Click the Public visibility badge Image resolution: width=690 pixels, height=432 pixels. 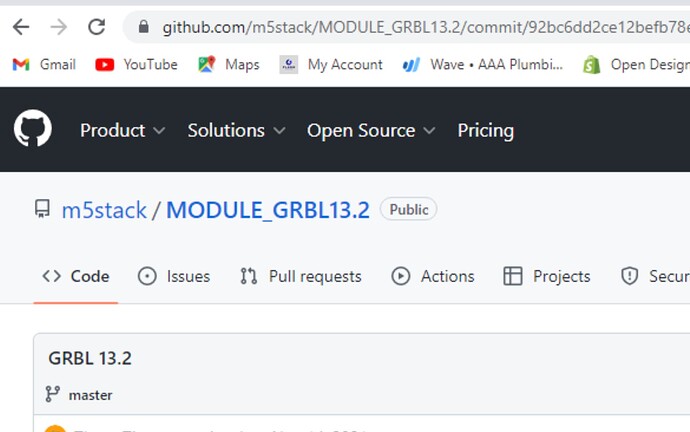(x=408, y=209)
